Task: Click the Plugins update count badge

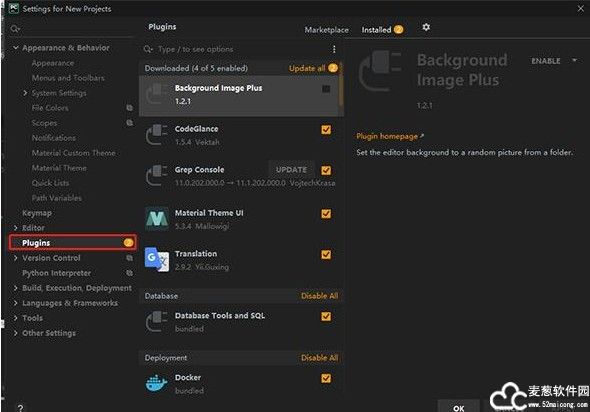Action: 128,243
